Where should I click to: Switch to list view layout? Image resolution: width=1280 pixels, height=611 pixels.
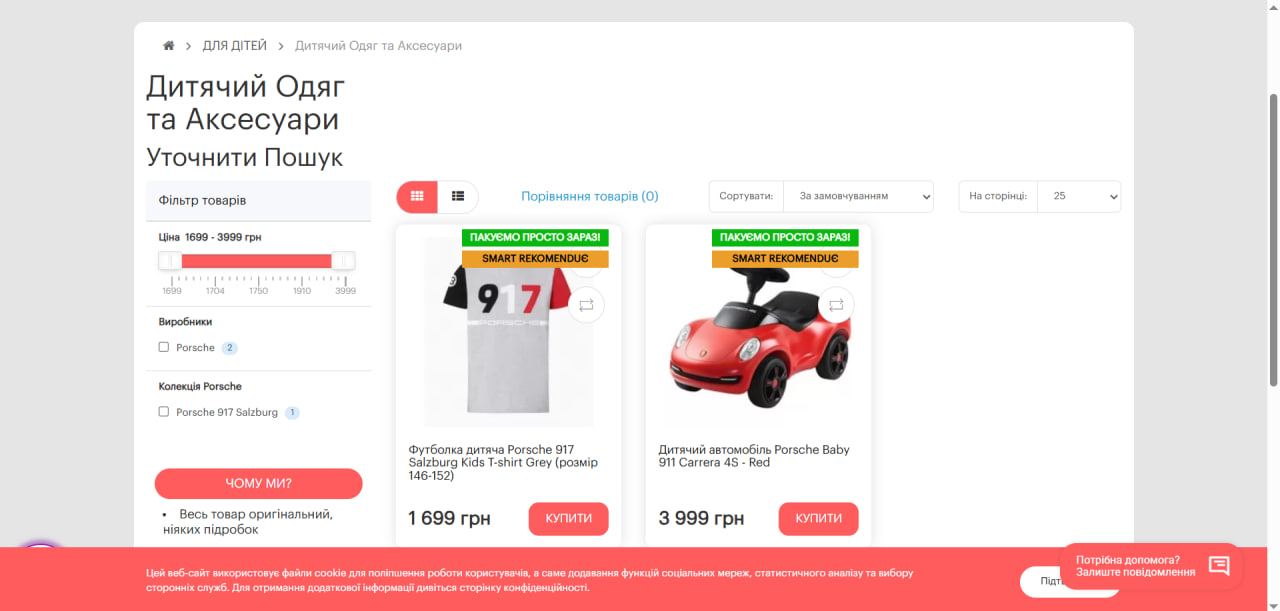coord(458,197)
